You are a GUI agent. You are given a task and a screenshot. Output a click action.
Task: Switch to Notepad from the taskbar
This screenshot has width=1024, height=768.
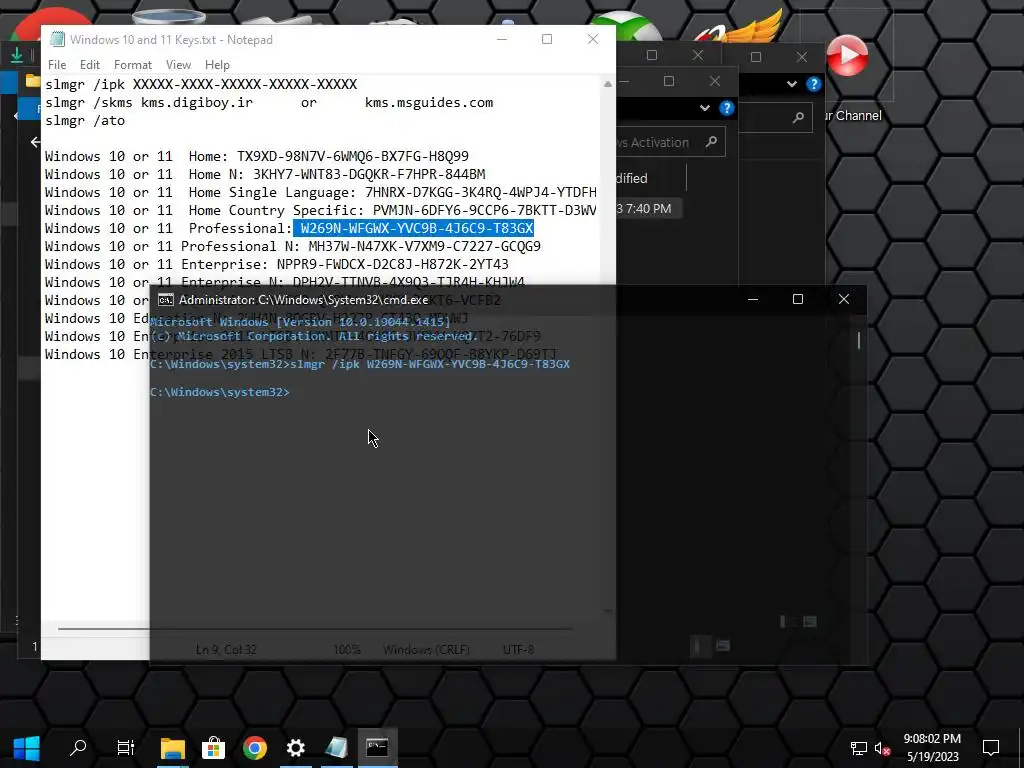click(x=337, y=748)
